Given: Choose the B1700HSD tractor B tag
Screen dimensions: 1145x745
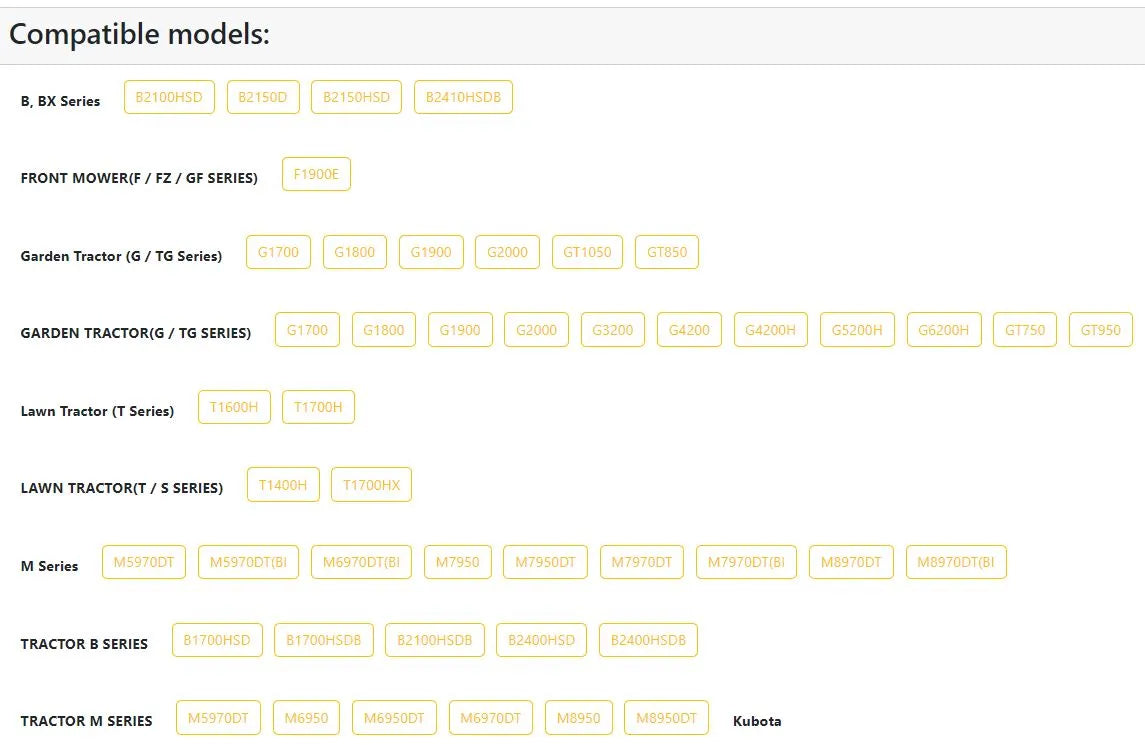Looking at the screenshot, I should click(217, 641).
